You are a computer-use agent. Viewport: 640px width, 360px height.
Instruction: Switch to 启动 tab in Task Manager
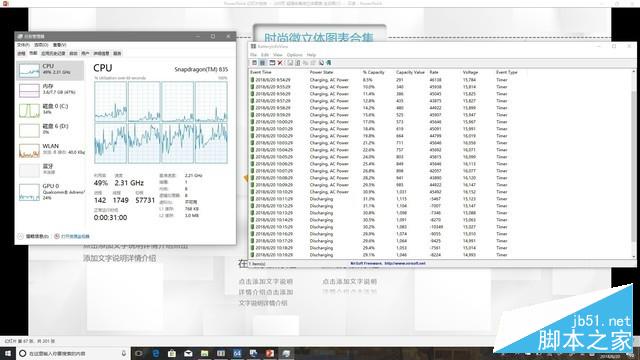coord(73,53)
